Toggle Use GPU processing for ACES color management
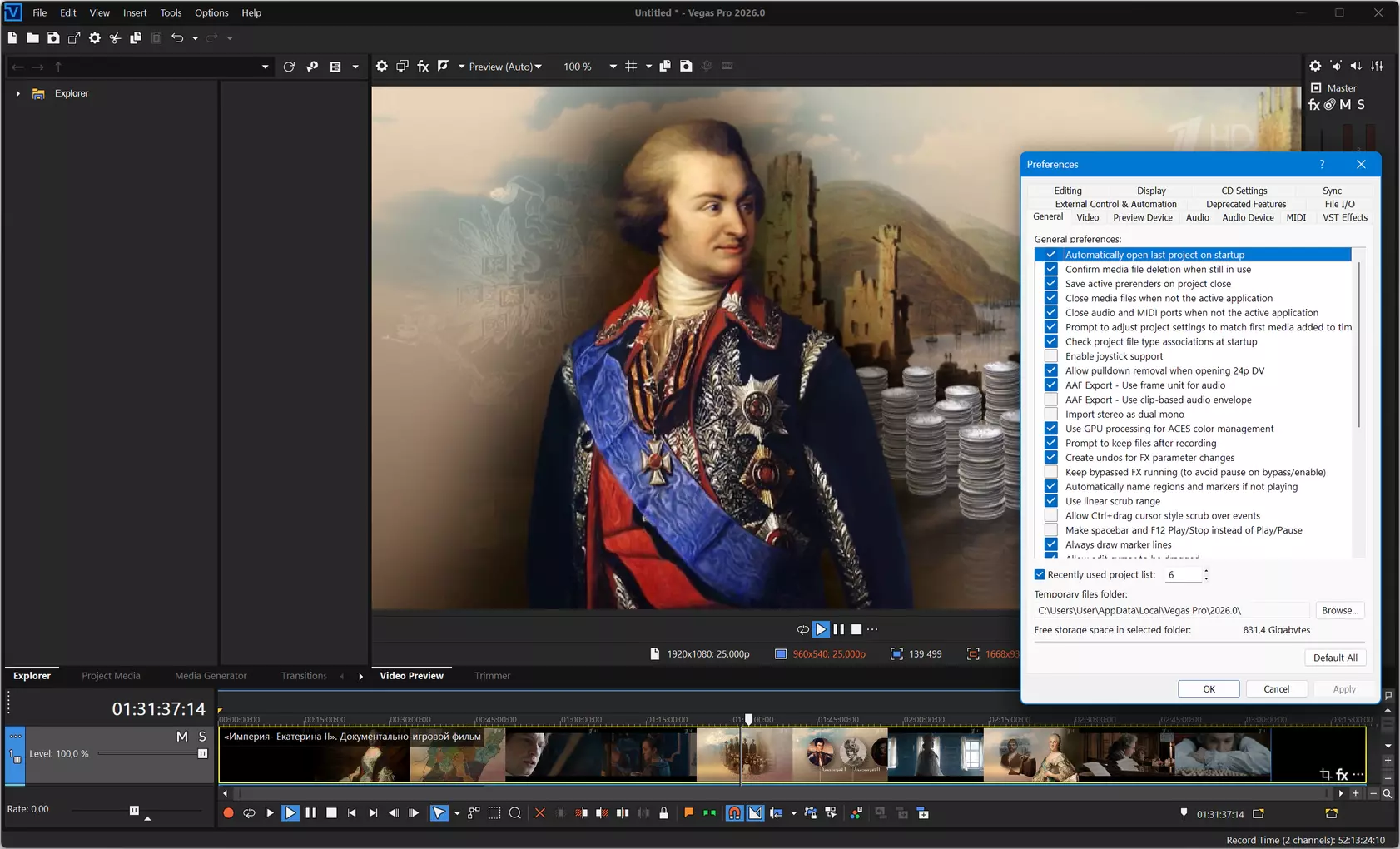1400x849 pixels. (x=1051, y=429)
